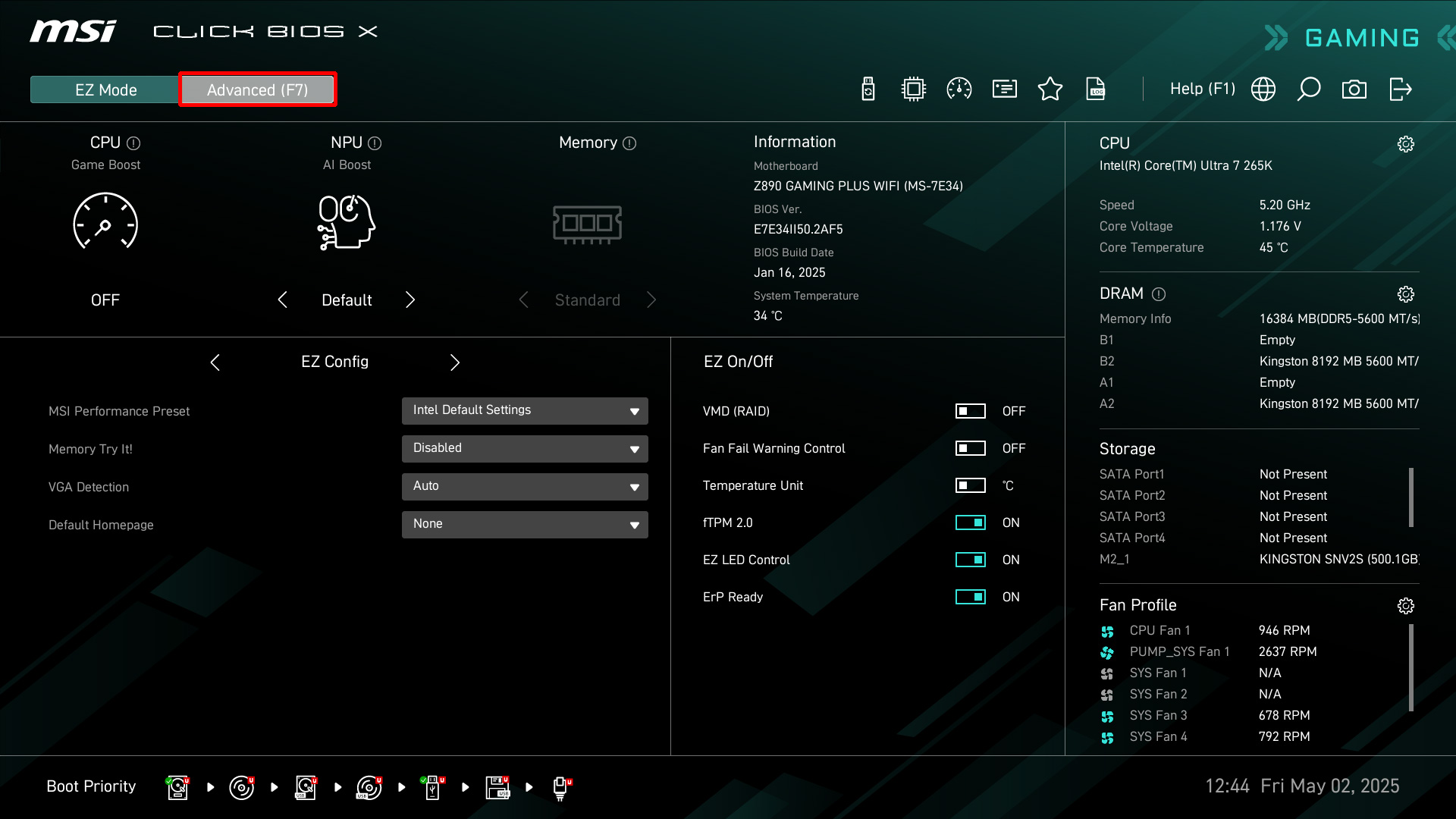Click right arrow next to Memory Standard
This screenshot has width=1456, height=819.
click(x=651, y=300)
